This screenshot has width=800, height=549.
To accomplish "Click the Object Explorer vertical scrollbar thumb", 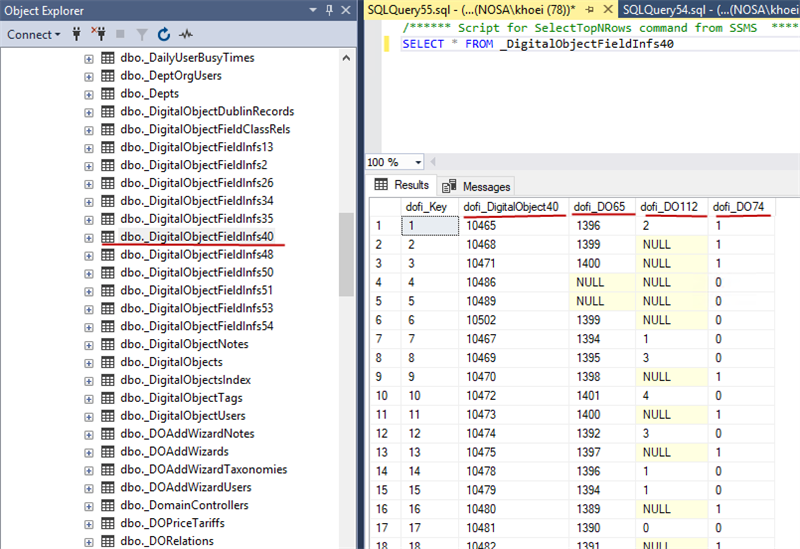I will pyautogui.click(x=346, y=252).
